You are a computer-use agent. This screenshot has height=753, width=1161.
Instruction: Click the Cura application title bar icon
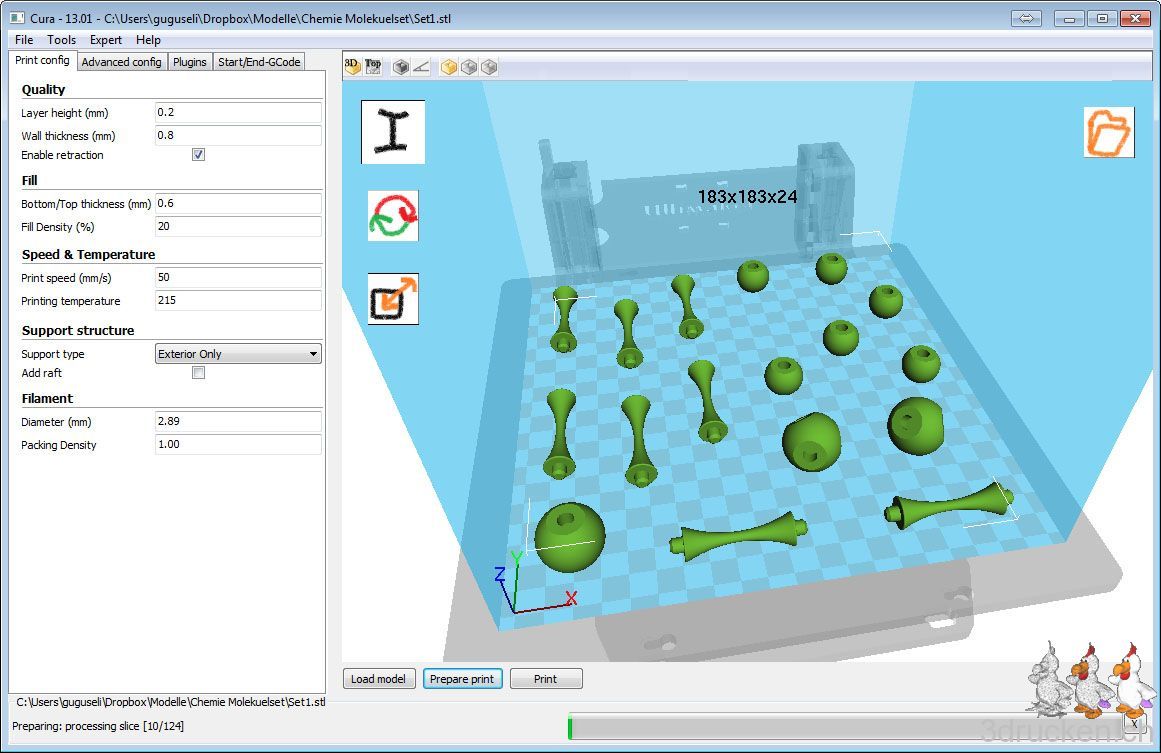[x=17, y=18]
